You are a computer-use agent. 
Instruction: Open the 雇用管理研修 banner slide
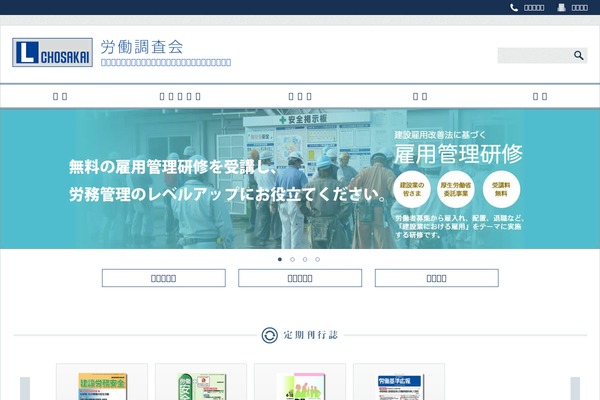300,179
